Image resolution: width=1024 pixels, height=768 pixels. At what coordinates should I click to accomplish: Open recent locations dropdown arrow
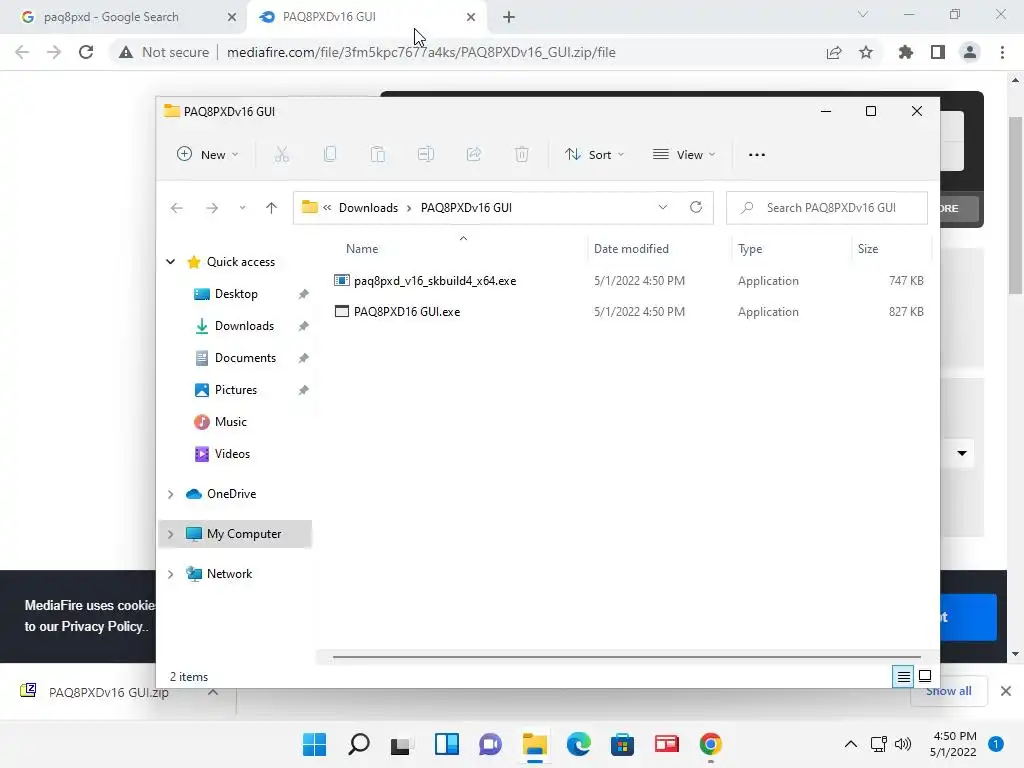pos(242,208)
